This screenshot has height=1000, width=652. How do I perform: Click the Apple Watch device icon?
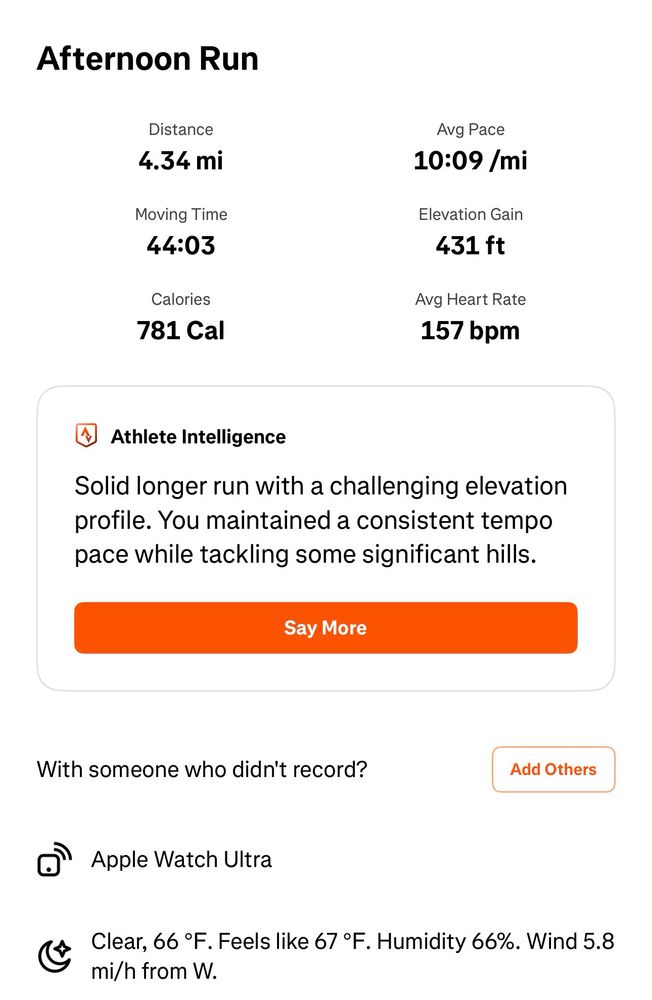54,860
